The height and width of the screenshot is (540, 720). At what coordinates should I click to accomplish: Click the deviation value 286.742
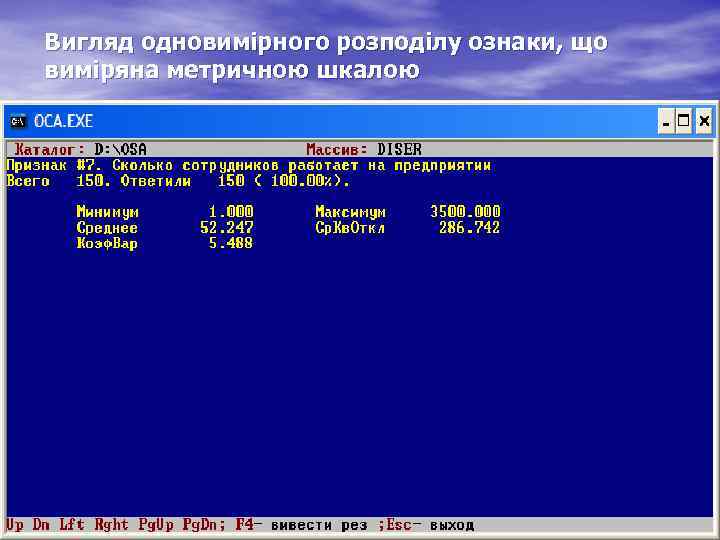tap(469, 227)
